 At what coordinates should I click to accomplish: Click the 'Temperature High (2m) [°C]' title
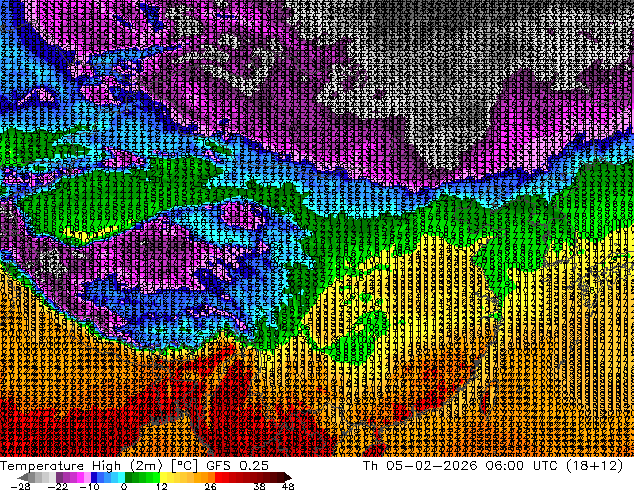point(99,466)
